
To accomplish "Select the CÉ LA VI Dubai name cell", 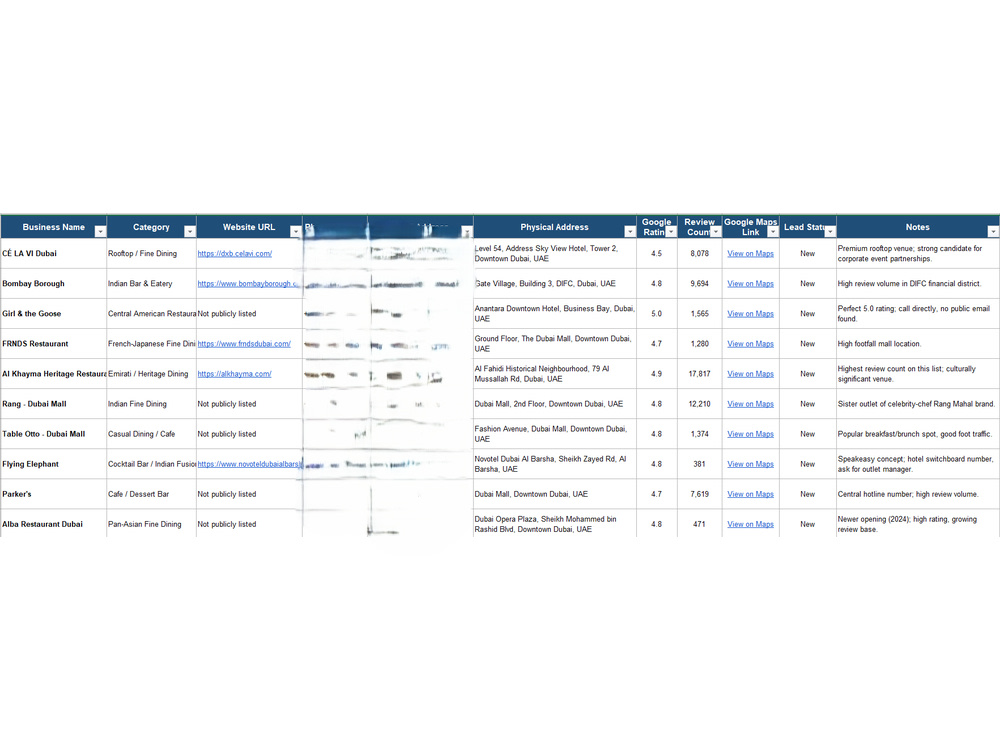I will coord(54,253).
